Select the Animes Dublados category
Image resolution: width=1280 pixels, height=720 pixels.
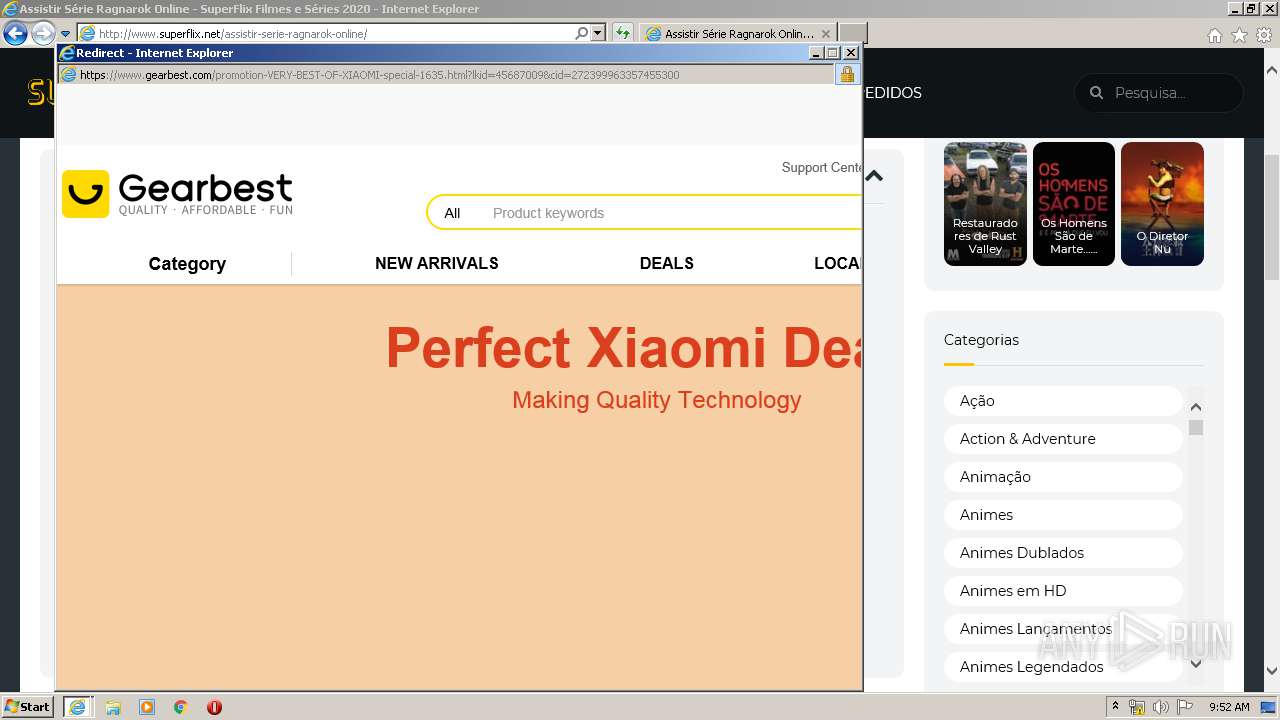(x=1063, y=552)
